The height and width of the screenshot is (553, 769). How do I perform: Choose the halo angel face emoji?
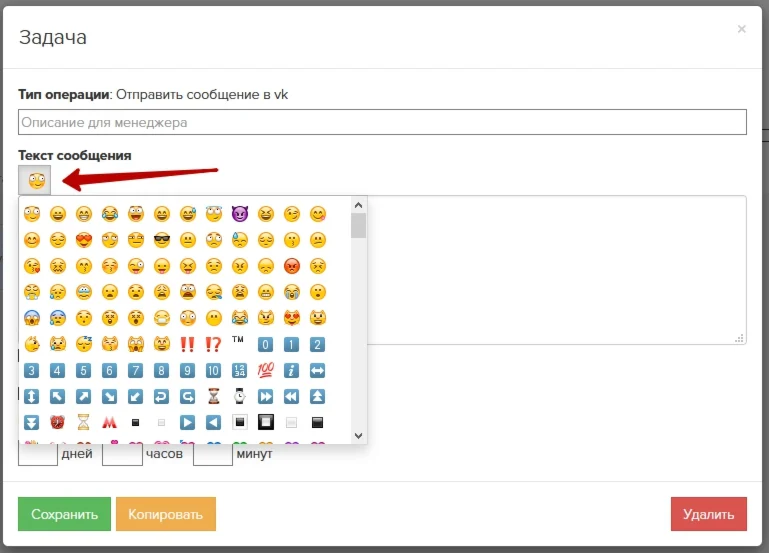coord(214,214)
